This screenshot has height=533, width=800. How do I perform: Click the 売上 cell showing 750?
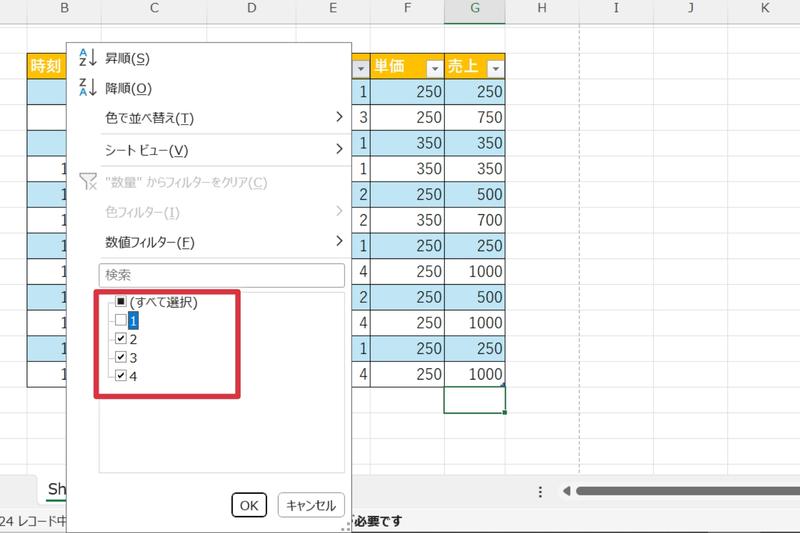(x=475, y=117)
